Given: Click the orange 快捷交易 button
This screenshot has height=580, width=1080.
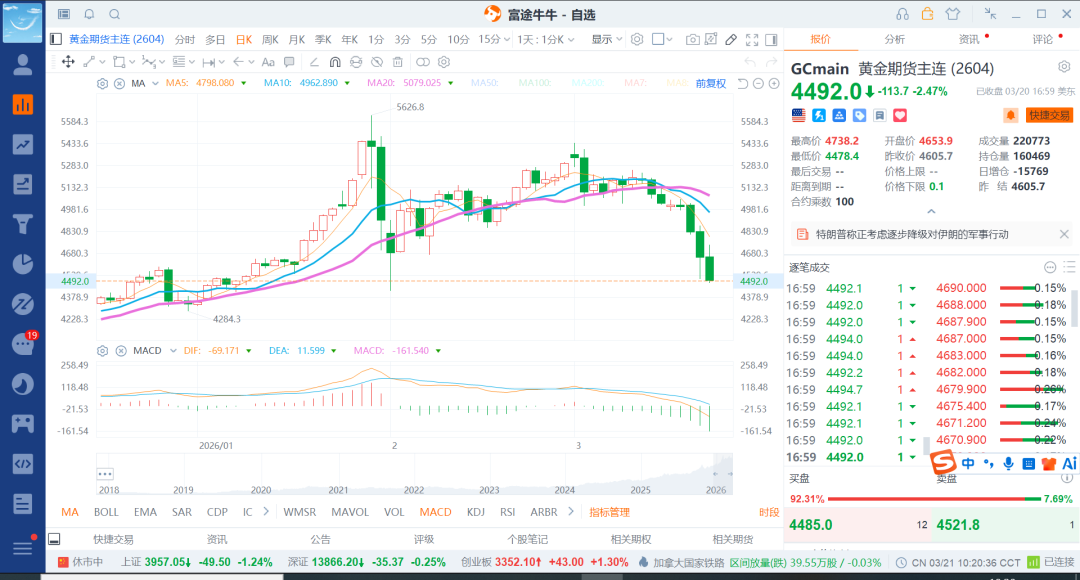Looking at the screenshot, I should pyautogui.click(x=1049, y=115).
